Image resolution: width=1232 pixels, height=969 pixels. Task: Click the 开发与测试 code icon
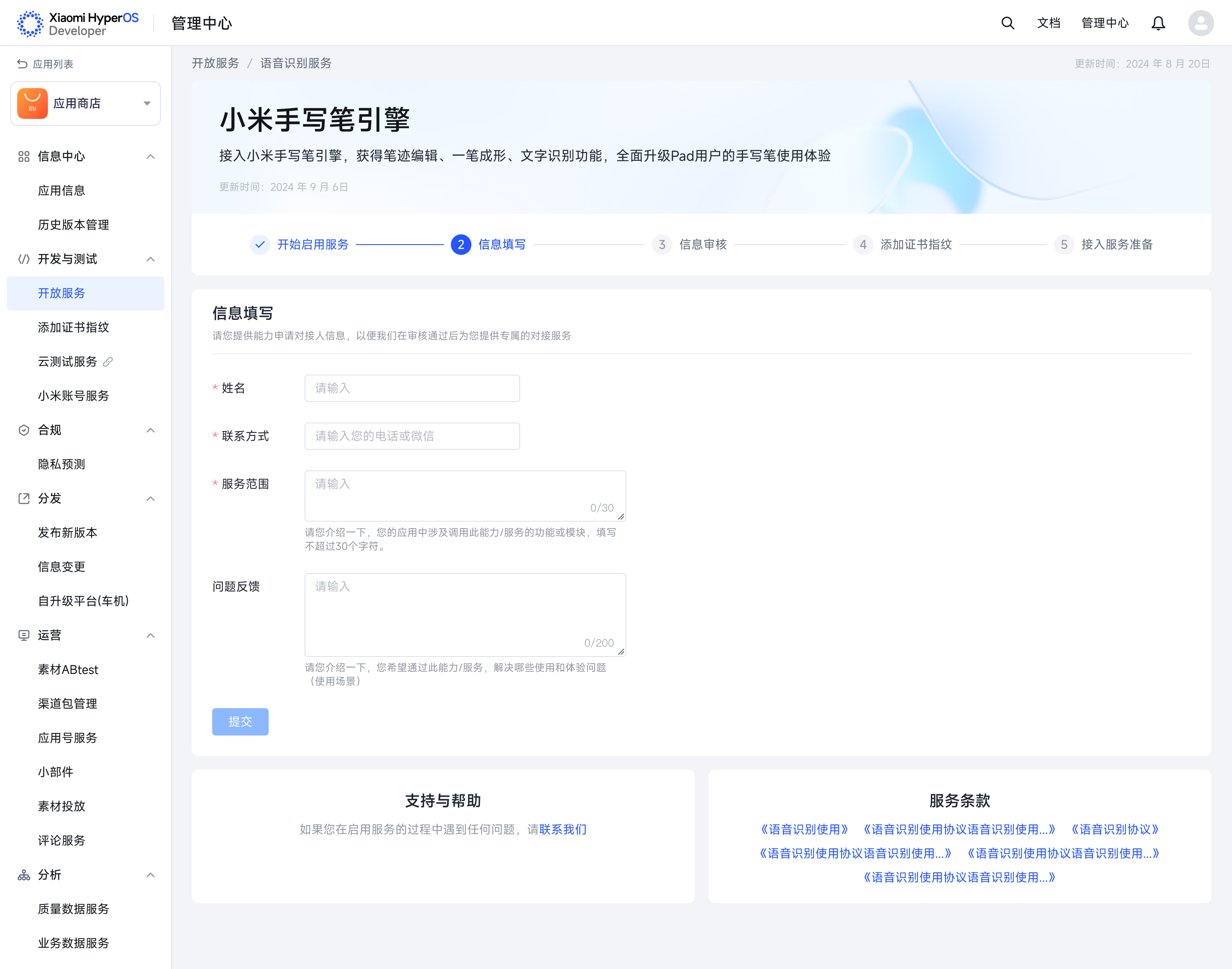click(x=24, y=259)
